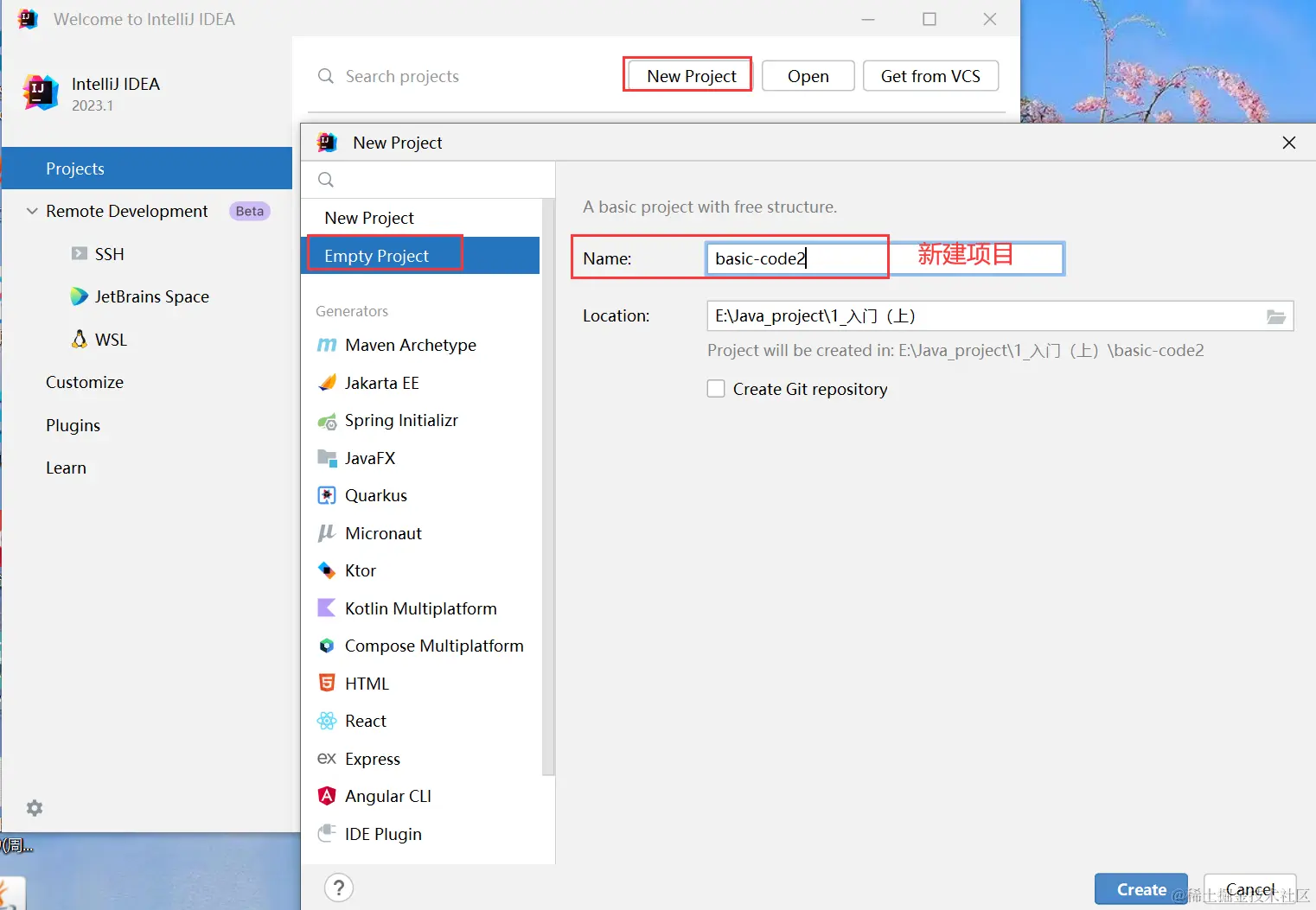
Task: Click the Name input field
Action: click(885, 258)
